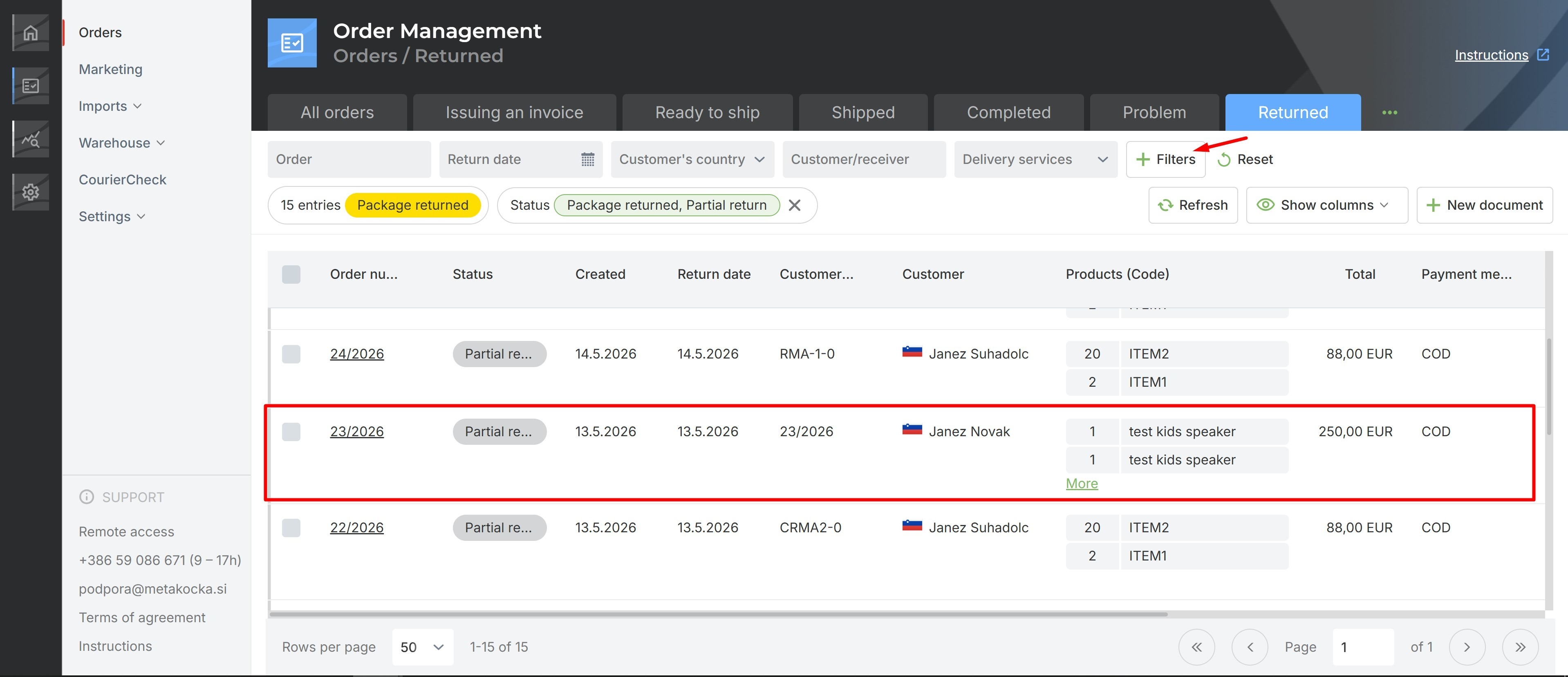Screen dimensions: 1568x677
Task: Switch to Shipped tab
Action: (x=863, y=113)
